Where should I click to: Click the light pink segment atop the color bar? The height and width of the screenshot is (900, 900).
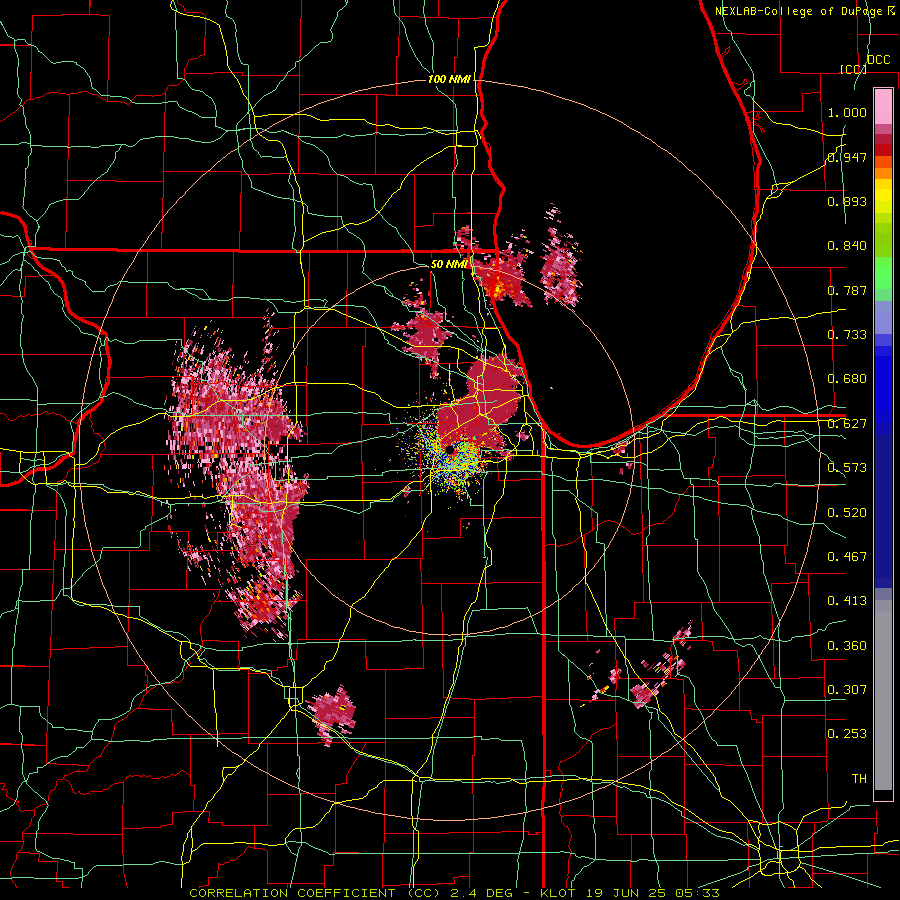pos(883,106)
